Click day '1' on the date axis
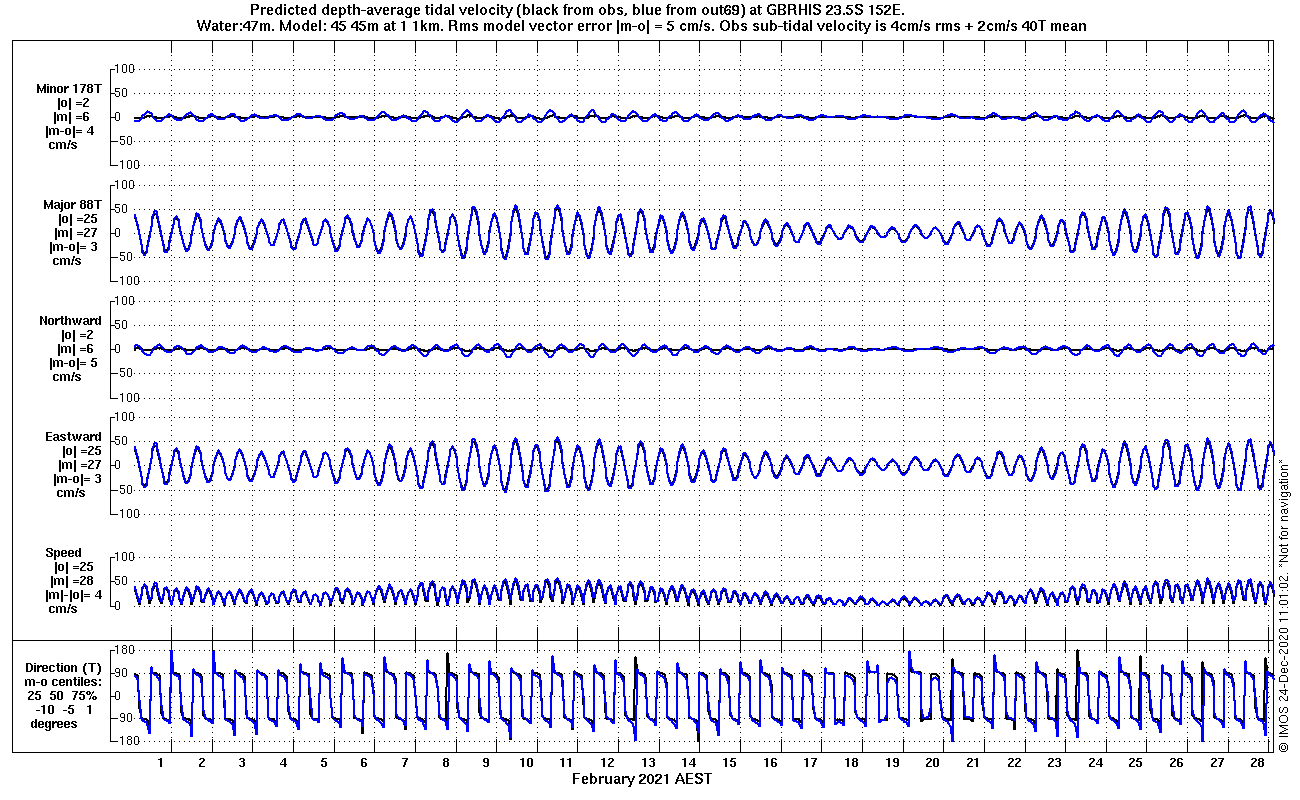The height and width of the screenshot is (800, 1300). pos(161,763)
